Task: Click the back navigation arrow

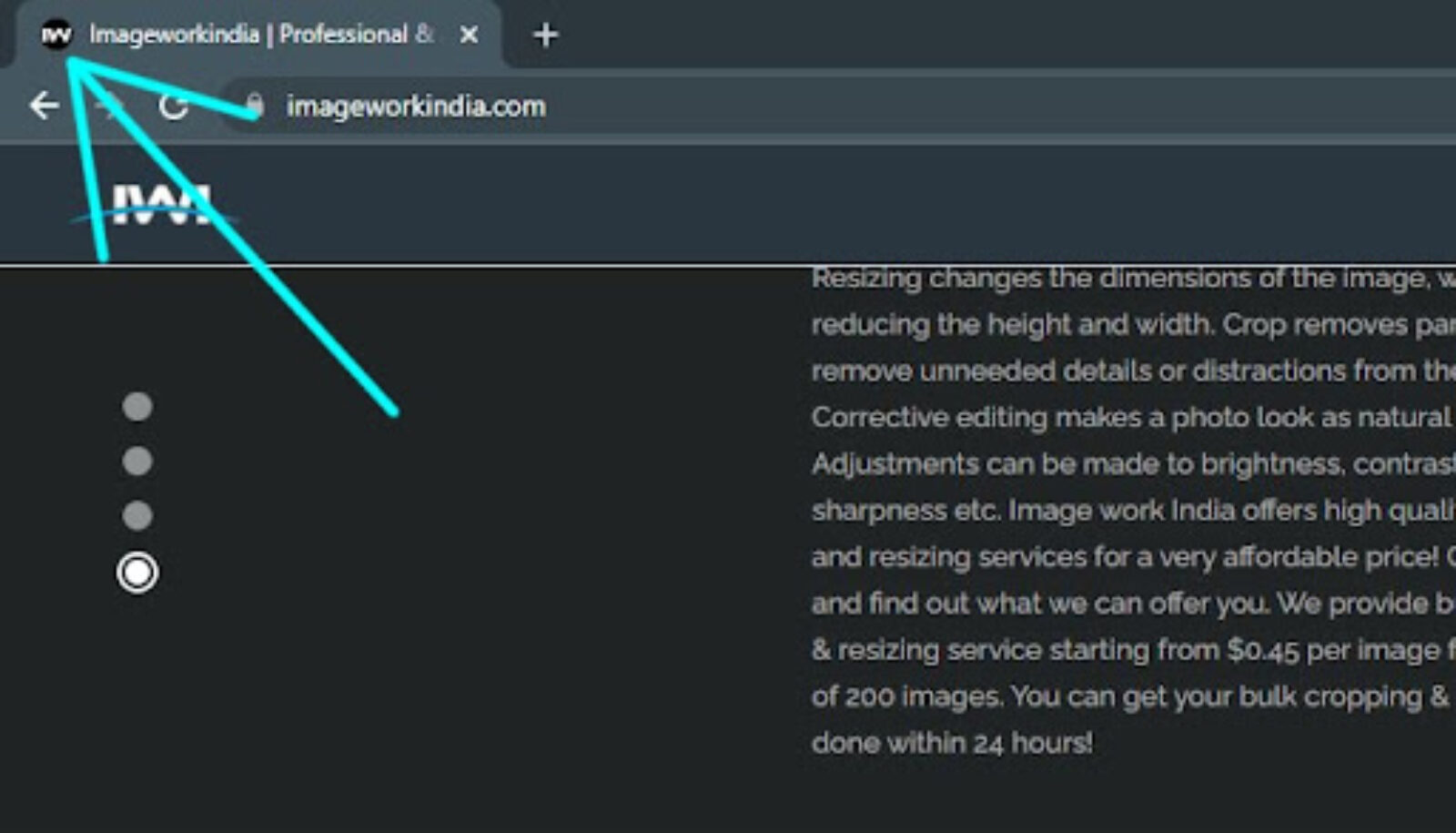Action: click(43, 105)
